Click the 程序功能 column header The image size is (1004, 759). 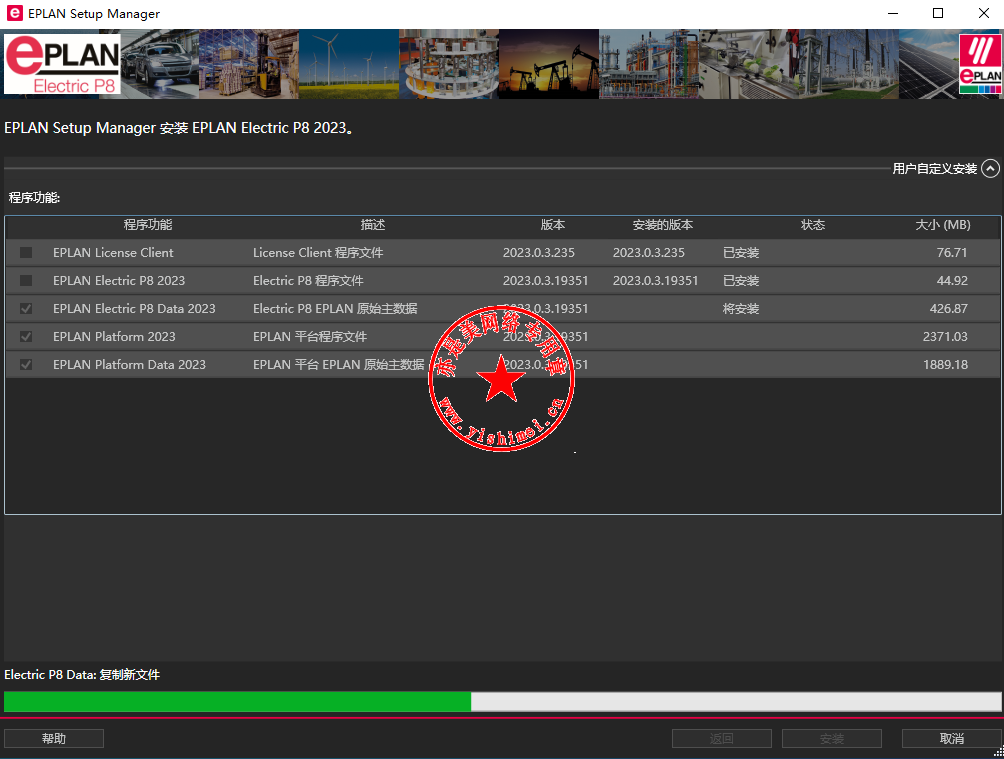tap(148, 225)
